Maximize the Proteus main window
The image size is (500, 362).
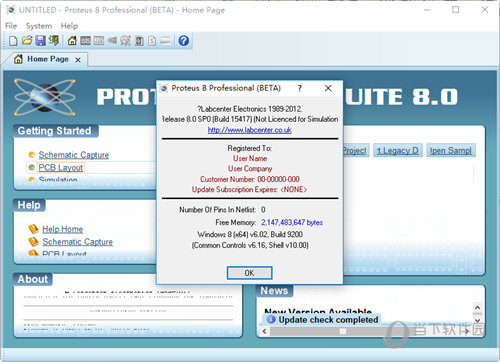(x=455, y=10)
